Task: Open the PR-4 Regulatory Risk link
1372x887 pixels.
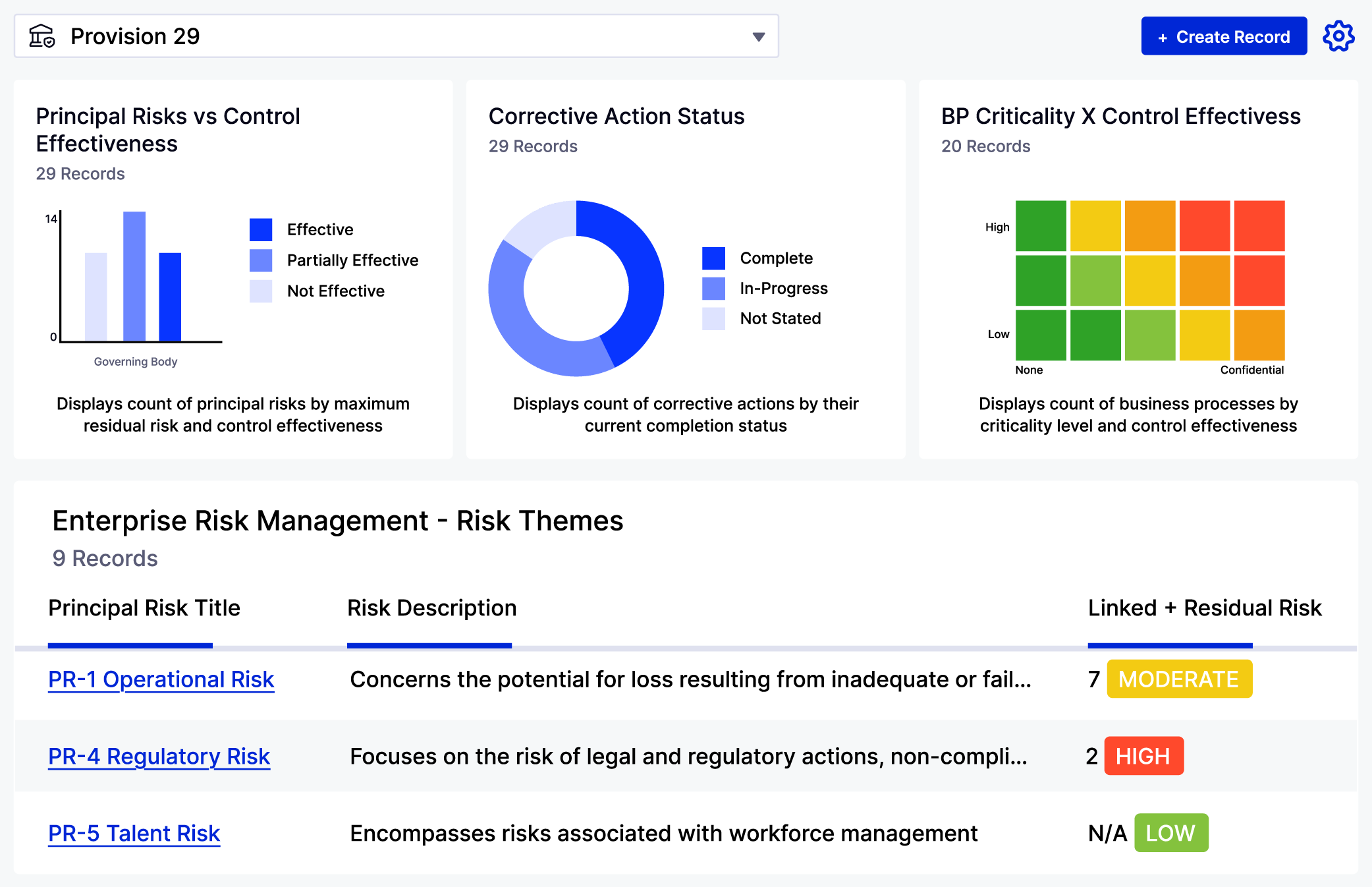Action: [x=159, y=757]
